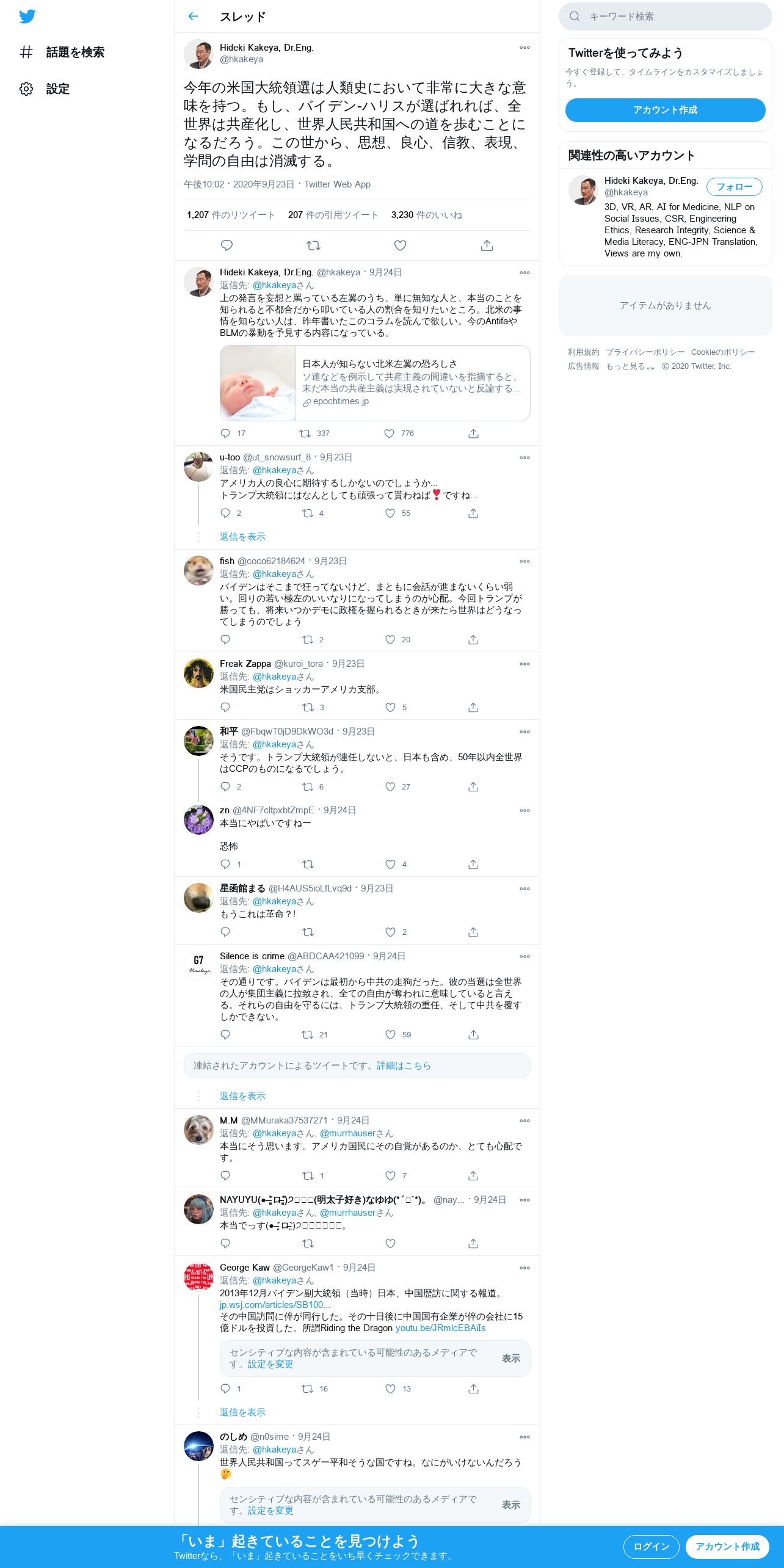Viewport: 784px width, 1568px height.
Task: Click the アカウント作成 button in sidebar card
Action: [x=665, y=110]
